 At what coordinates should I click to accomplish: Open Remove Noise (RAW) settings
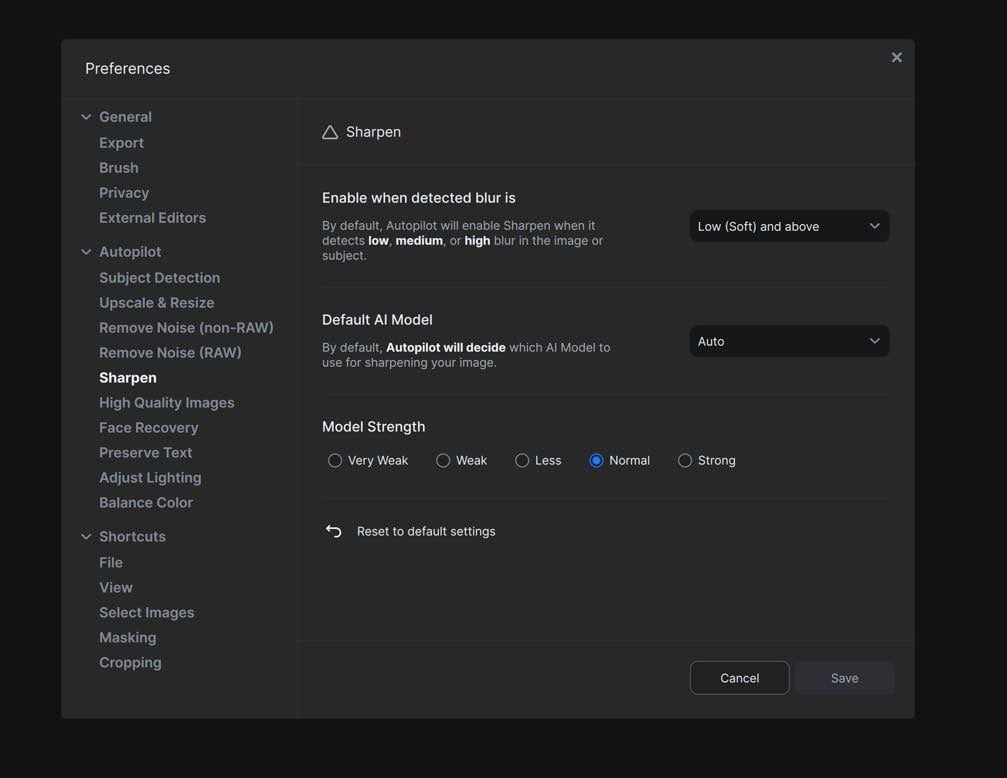point(170,353)
